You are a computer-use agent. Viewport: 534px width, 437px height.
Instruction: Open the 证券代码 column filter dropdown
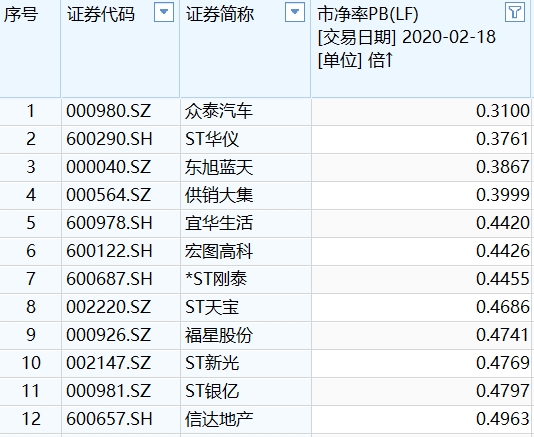164,12
